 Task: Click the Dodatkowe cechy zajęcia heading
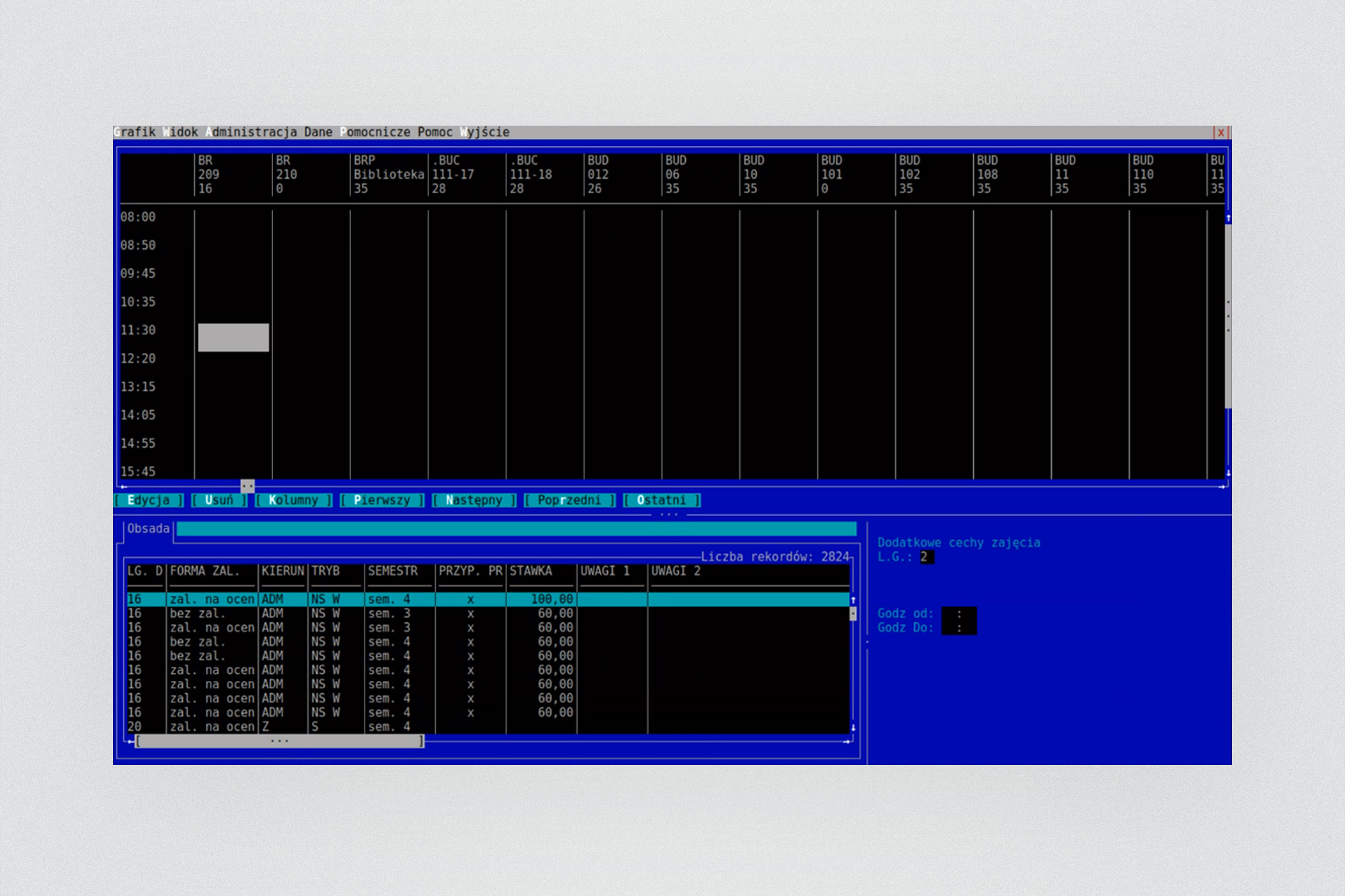(x=959, y=542)
